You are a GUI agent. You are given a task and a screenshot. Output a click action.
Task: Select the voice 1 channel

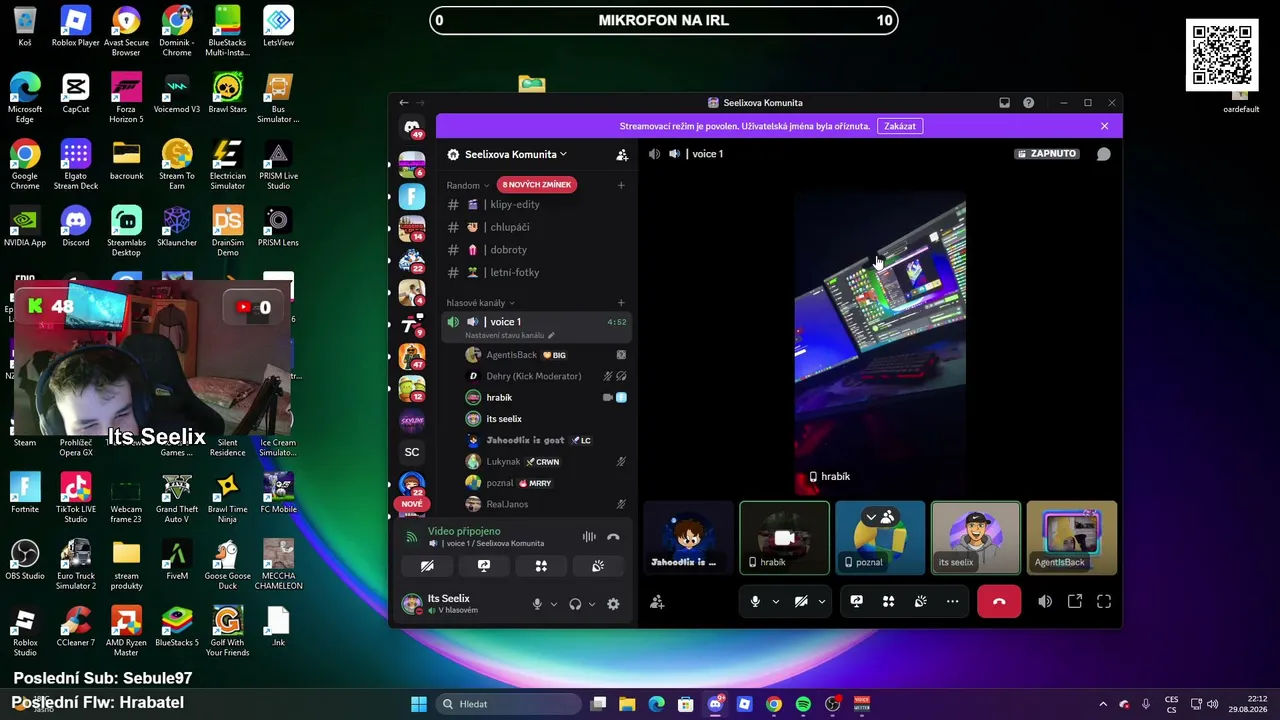pyautogui.click(x=536, y=327)
